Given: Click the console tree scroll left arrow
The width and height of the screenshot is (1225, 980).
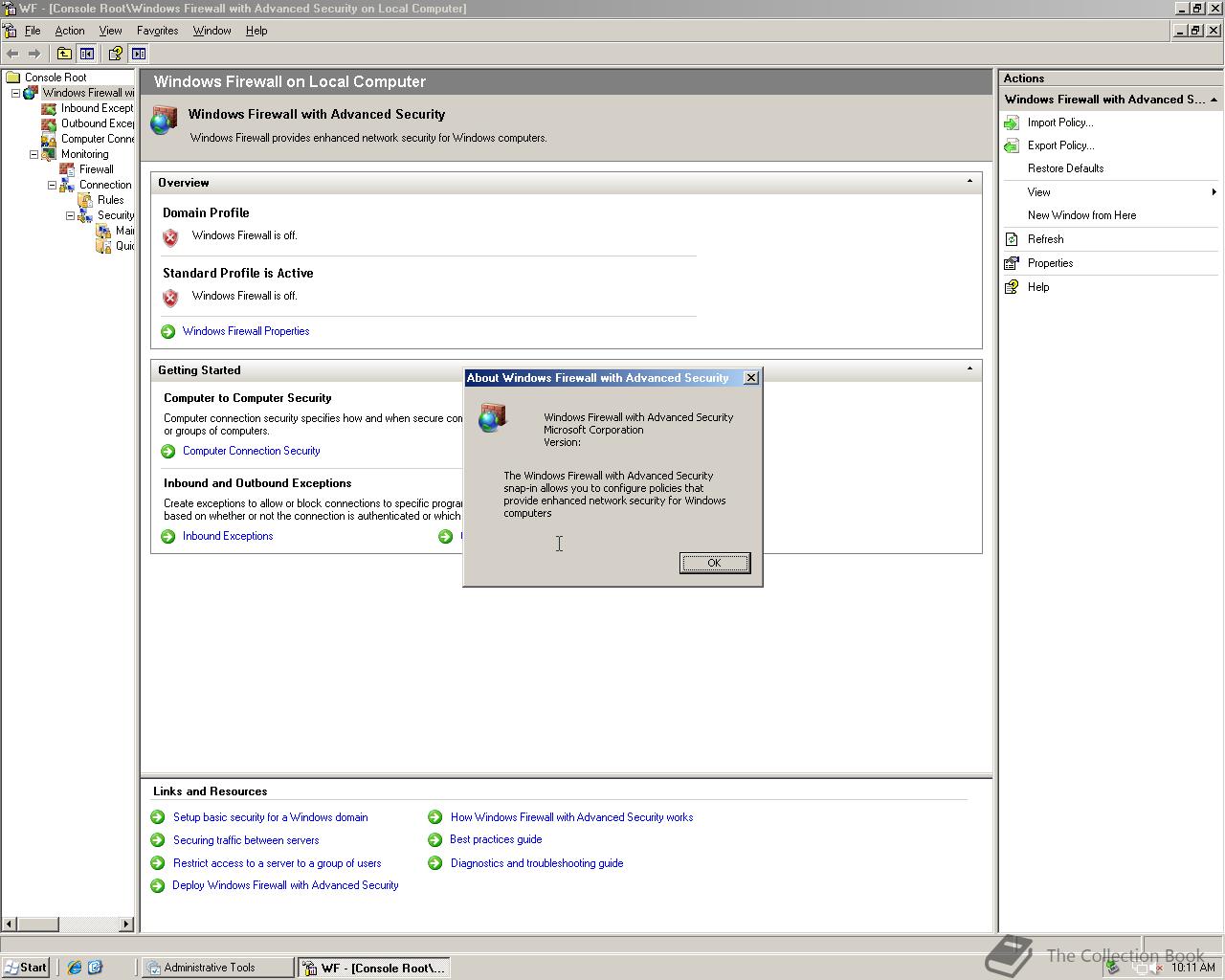Looking at the screenshot, I should [x=9, y=924].
